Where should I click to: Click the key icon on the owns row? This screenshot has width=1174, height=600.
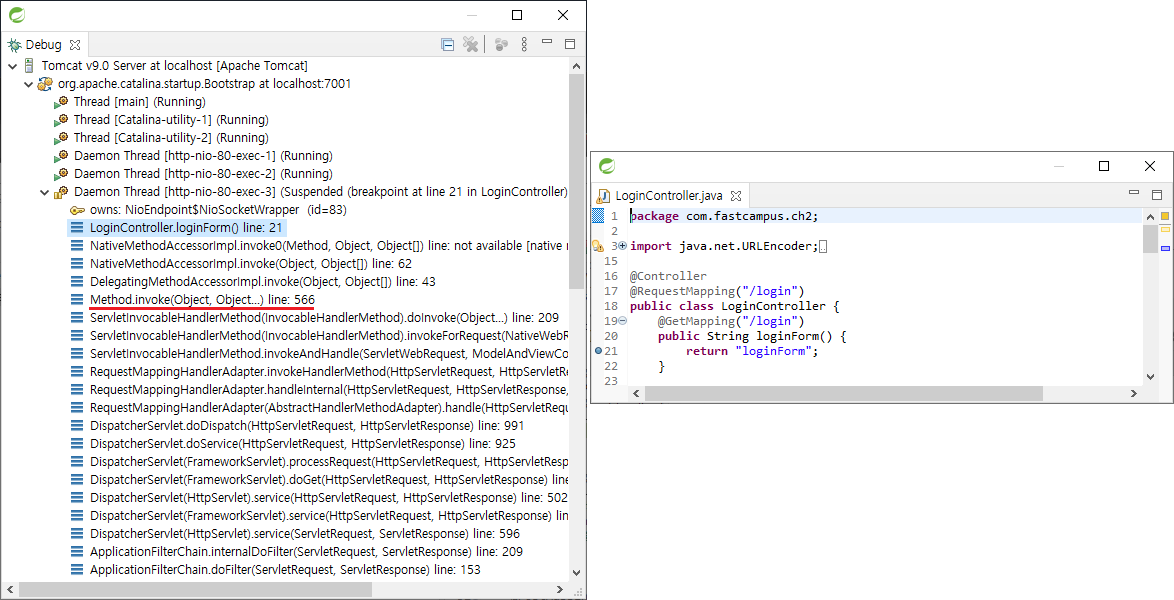(77, 210)
